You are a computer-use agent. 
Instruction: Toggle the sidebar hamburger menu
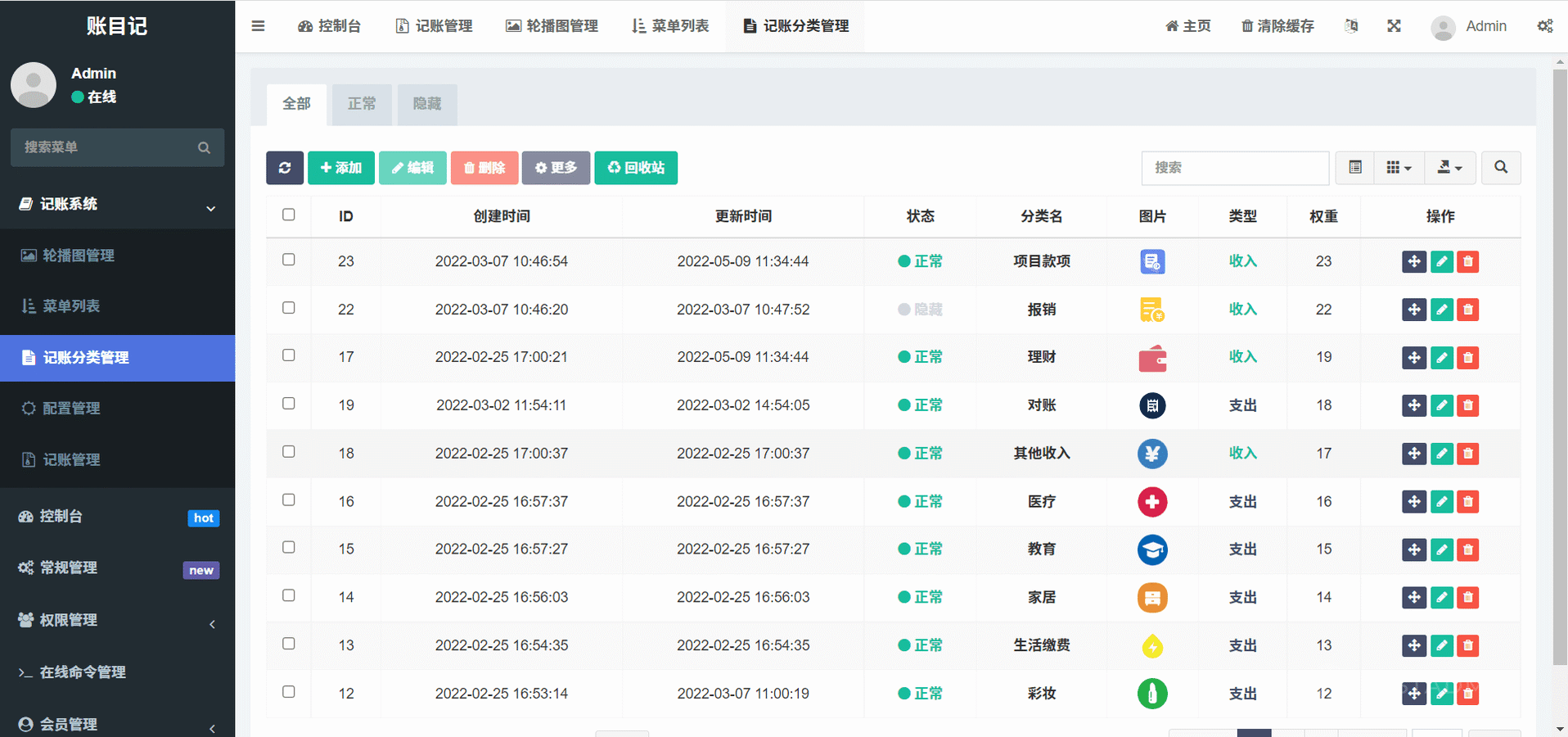[x=258, y=26]
